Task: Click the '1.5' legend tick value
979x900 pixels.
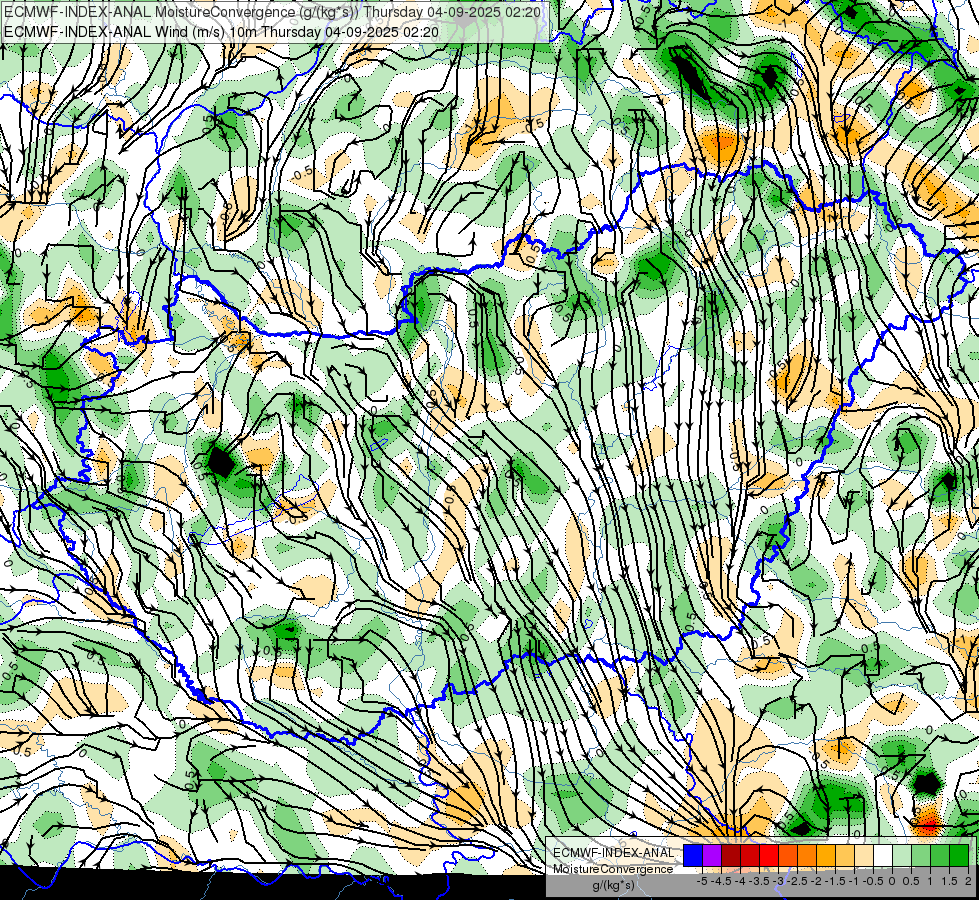Action: point(949,881)
